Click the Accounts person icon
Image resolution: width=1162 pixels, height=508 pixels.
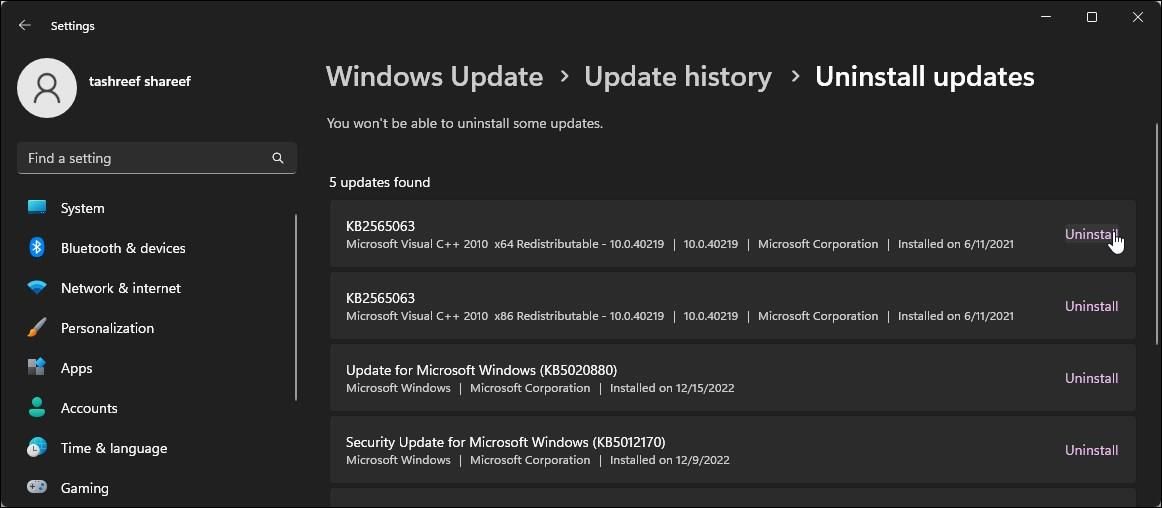tap(37, 408)
